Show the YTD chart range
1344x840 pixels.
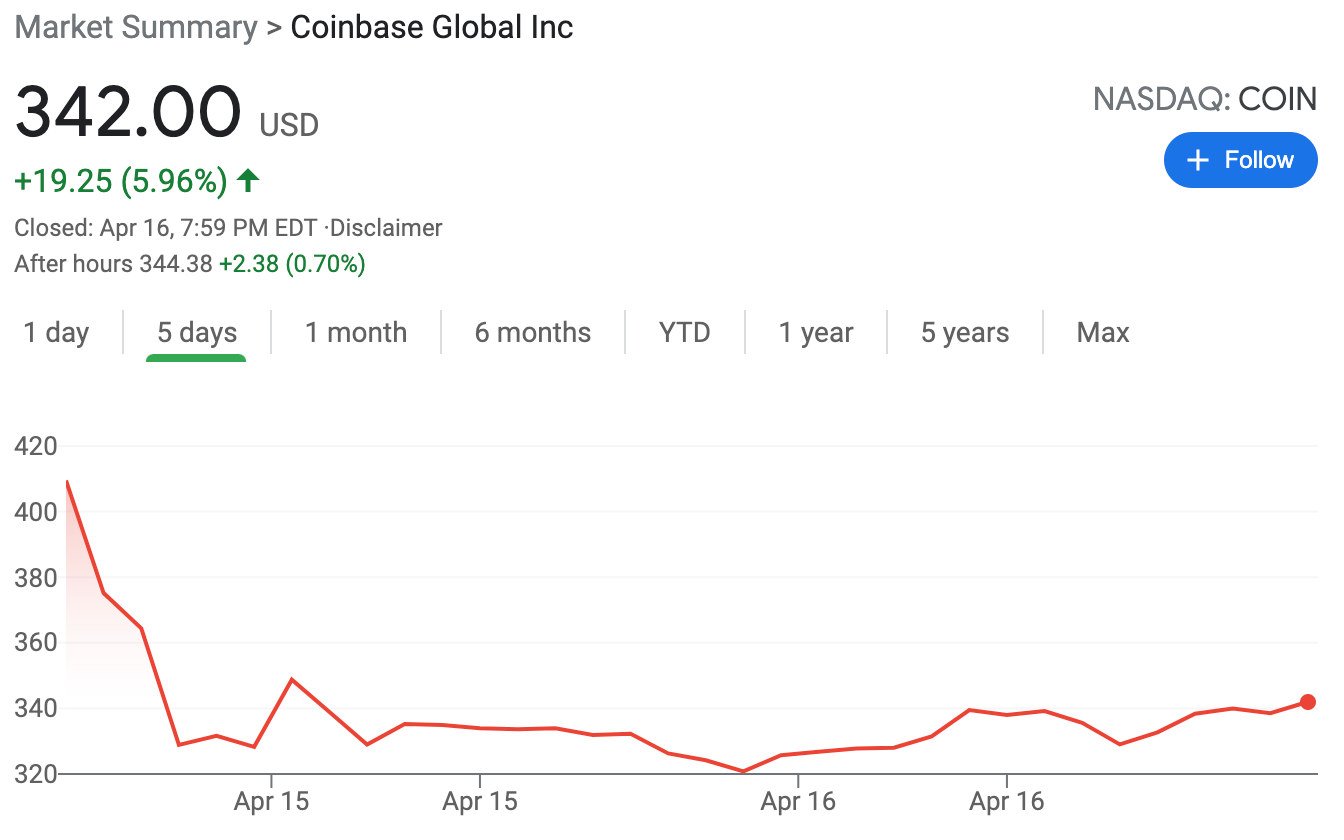pyautogui.click(x=685, y=332)
